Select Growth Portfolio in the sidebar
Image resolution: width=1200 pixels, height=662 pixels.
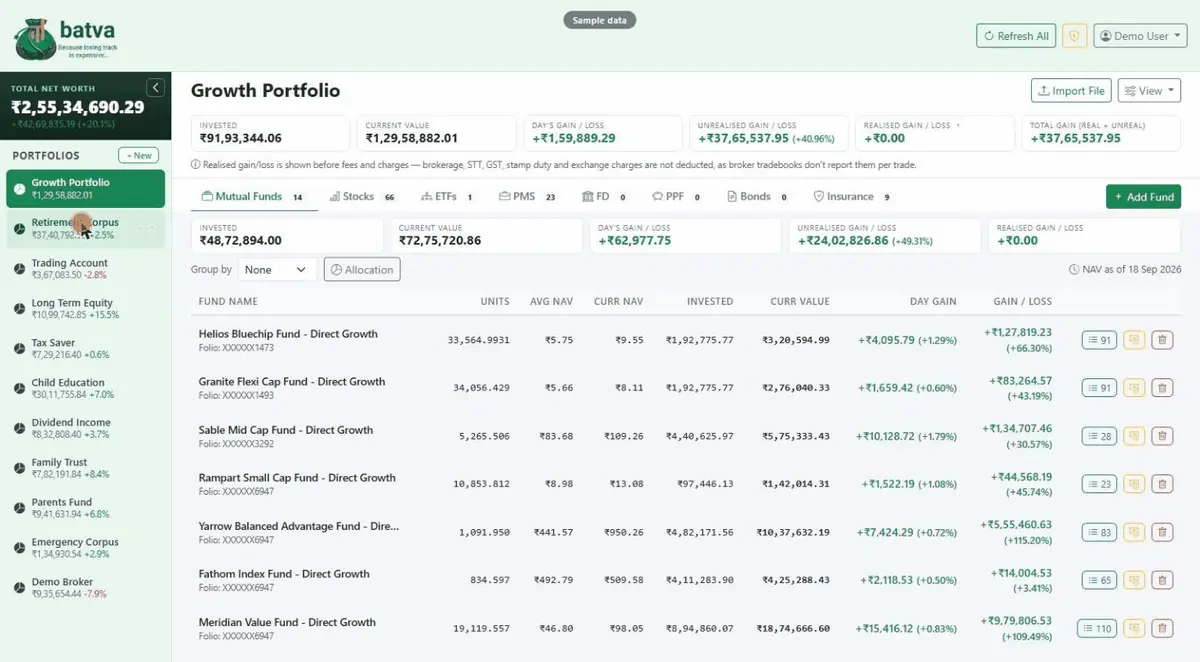[x=85, y=189]
